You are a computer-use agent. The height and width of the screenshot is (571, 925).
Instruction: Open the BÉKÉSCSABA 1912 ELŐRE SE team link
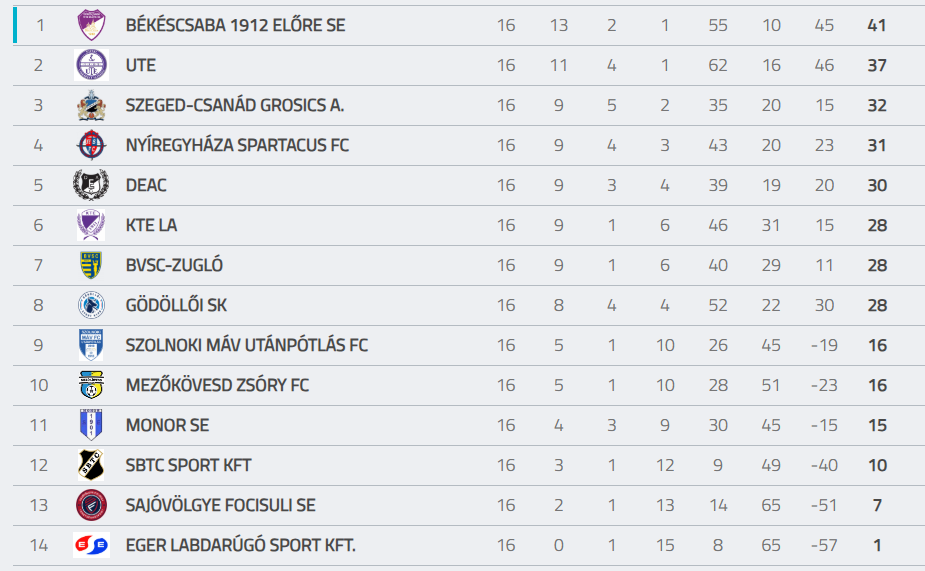(x=235, y=25)
